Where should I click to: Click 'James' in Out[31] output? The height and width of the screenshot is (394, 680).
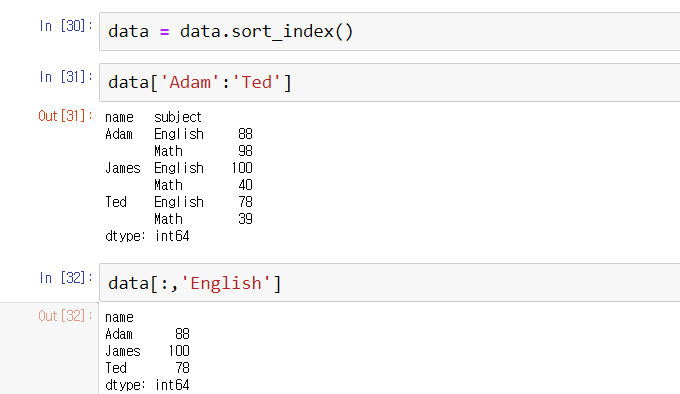click(x=123, y=168)
